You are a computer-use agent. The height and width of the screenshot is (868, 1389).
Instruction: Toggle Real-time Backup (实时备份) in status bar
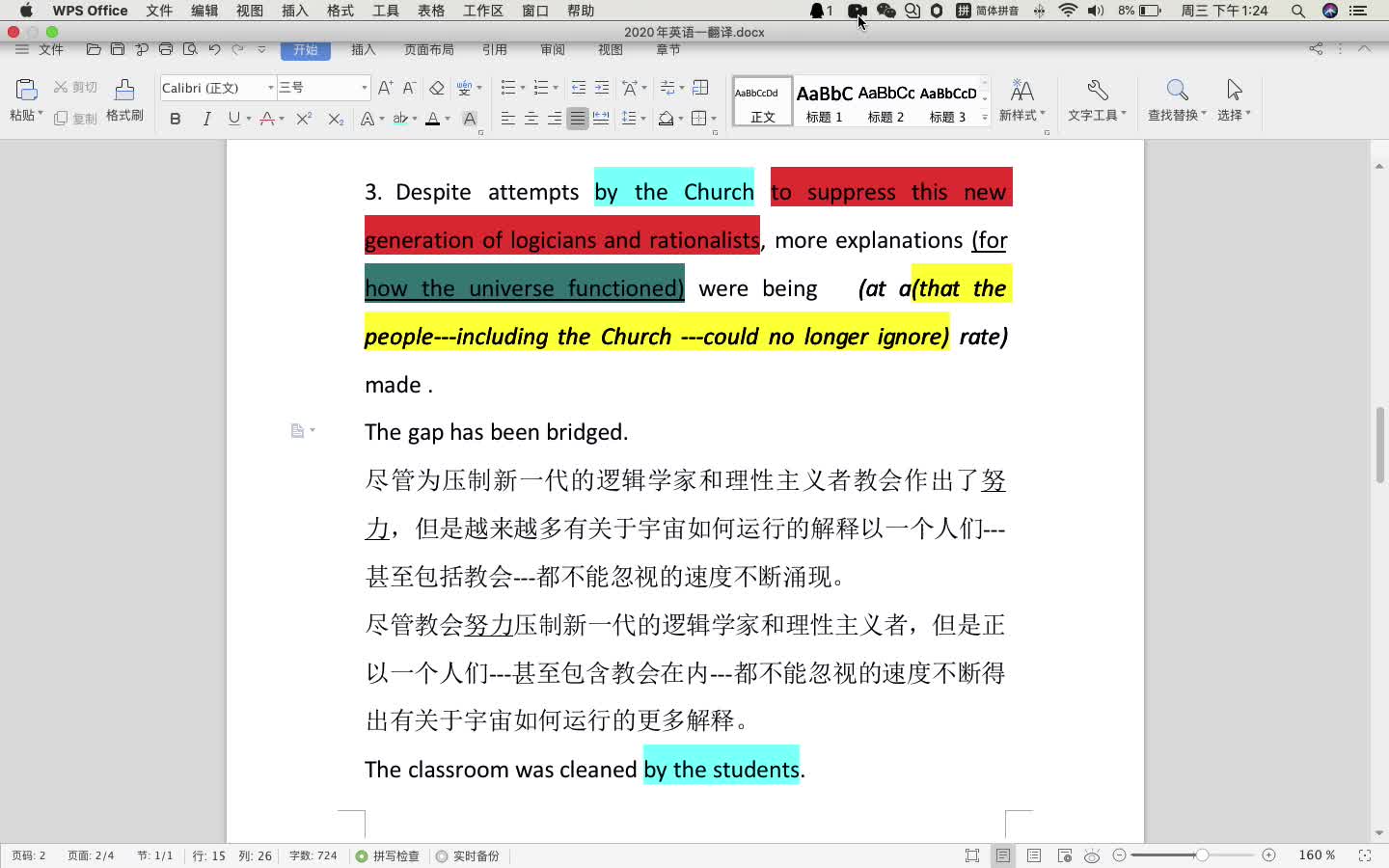[x=468, y=855]
